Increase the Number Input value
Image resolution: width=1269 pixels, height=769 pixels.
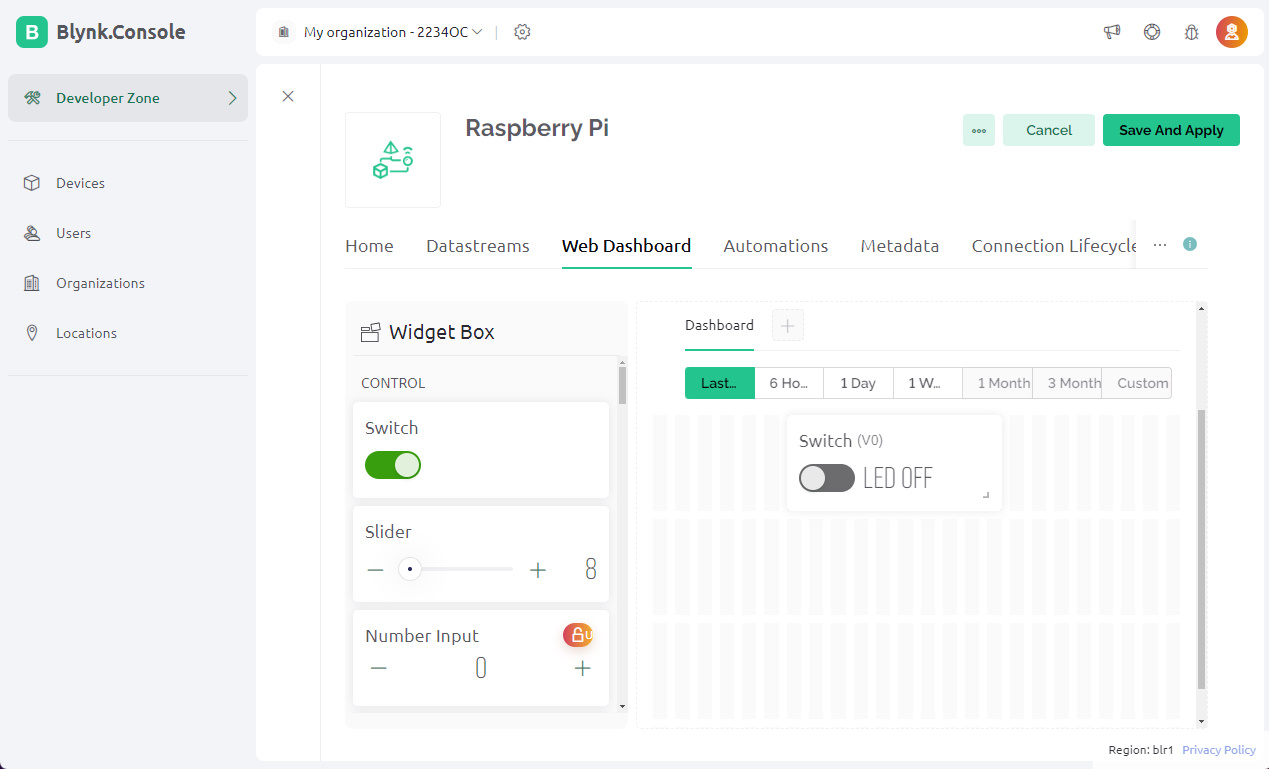(x=583, y=668)
